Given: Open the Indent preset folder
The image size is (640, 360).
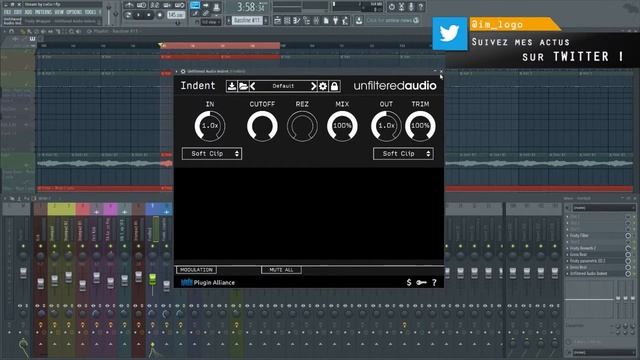Looking at the screenshot, I should tap(243, 86).
